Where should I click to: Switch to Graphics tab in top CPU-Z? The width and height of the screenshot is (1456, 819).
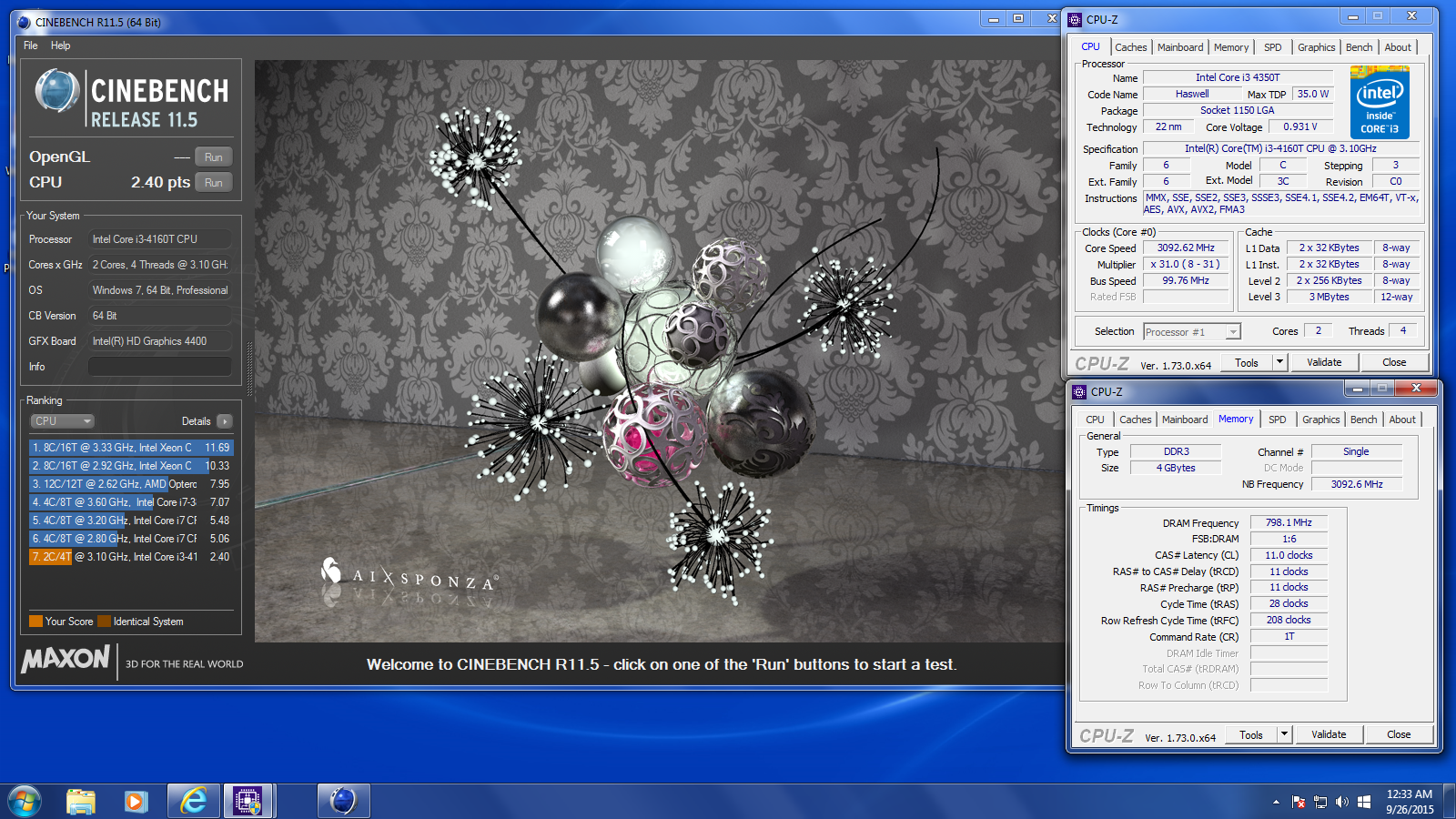pos(1317,47)
